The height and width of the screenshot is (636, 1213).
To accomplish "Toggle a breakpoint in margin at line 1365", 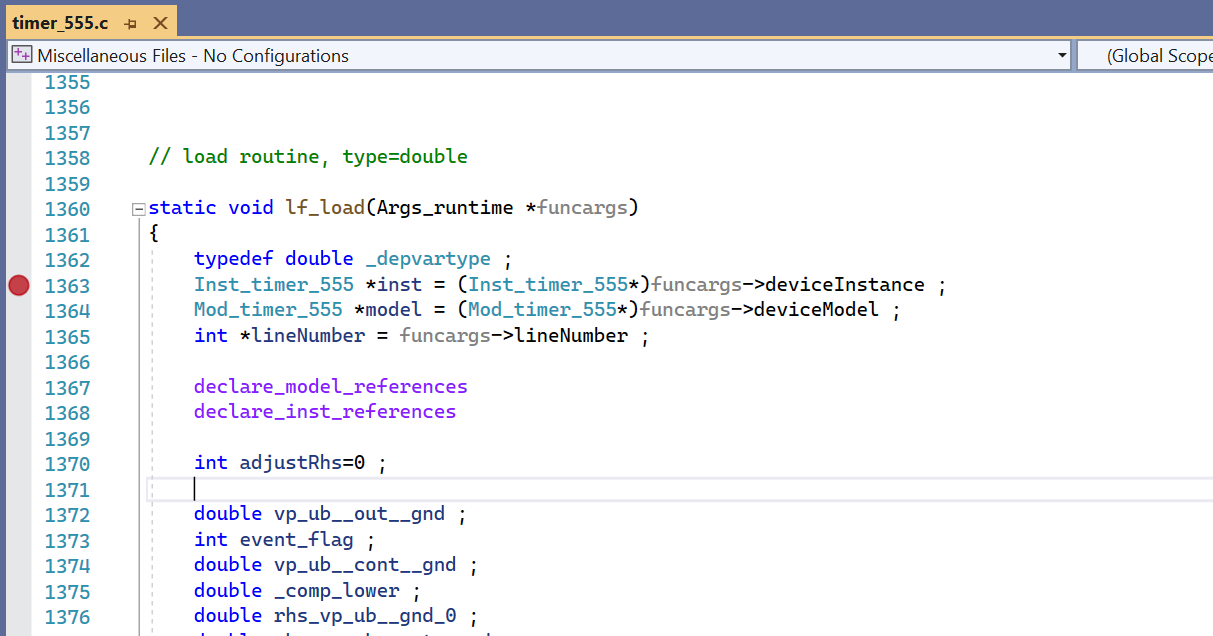I will click(18, 336).
